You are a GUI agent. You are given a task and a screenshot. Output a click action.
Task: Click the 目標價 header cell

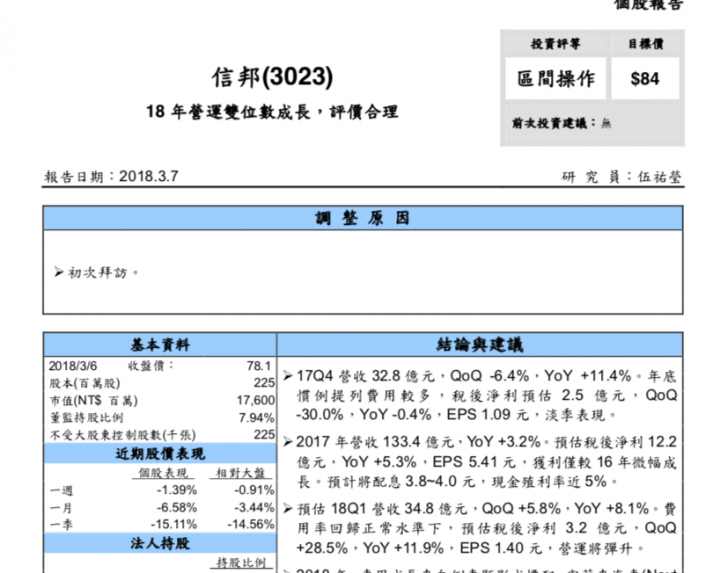point(646,44)
